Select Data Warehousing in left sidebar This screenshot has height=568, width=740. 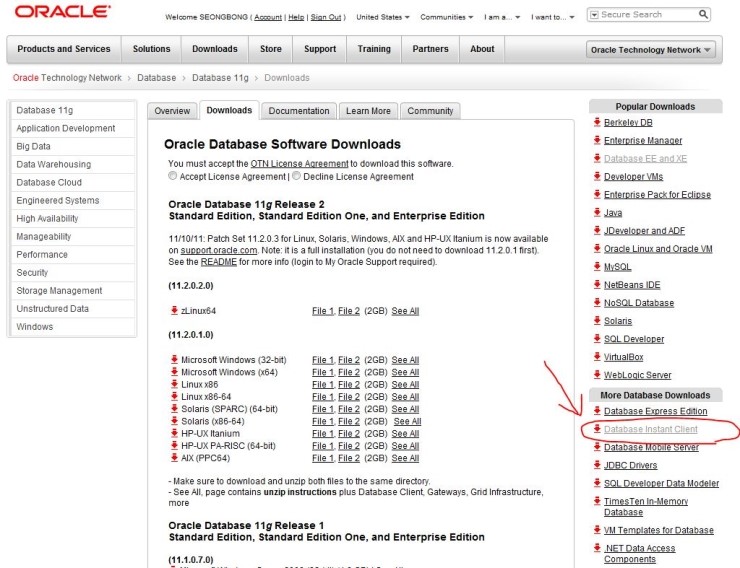click(73, 164)
